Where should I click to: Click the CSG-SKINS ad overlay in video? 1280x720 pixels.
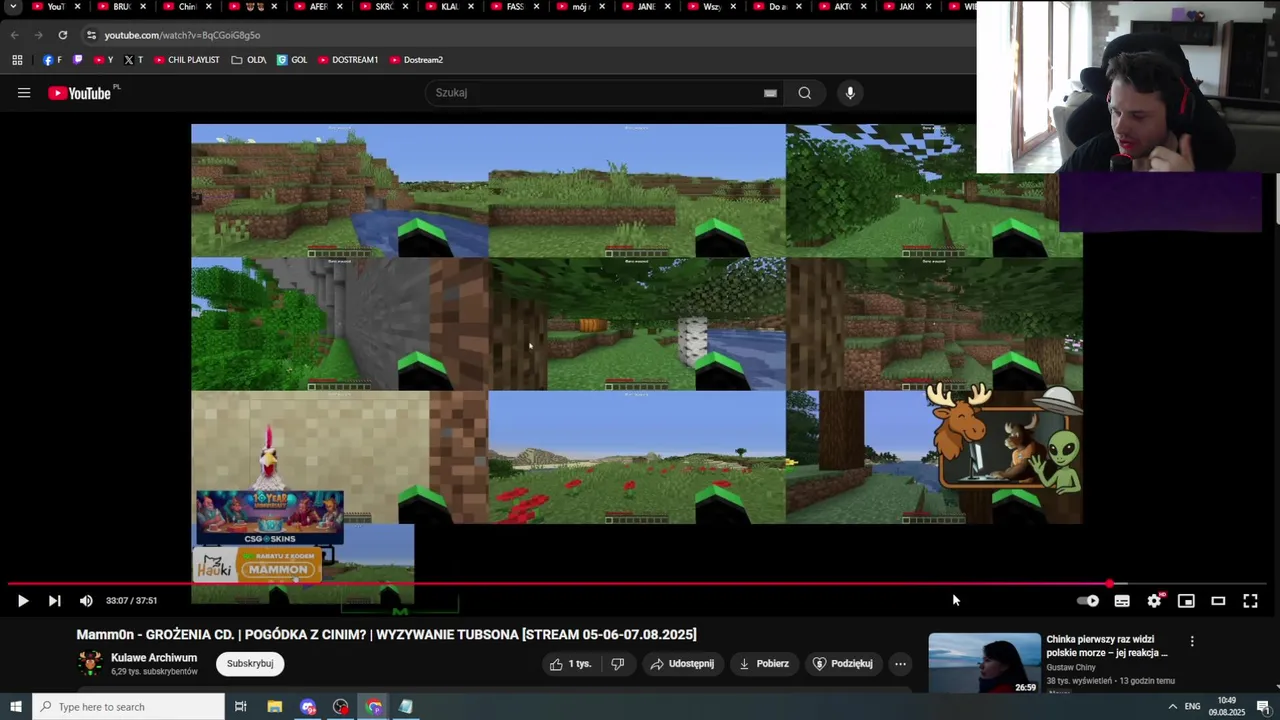270,518
